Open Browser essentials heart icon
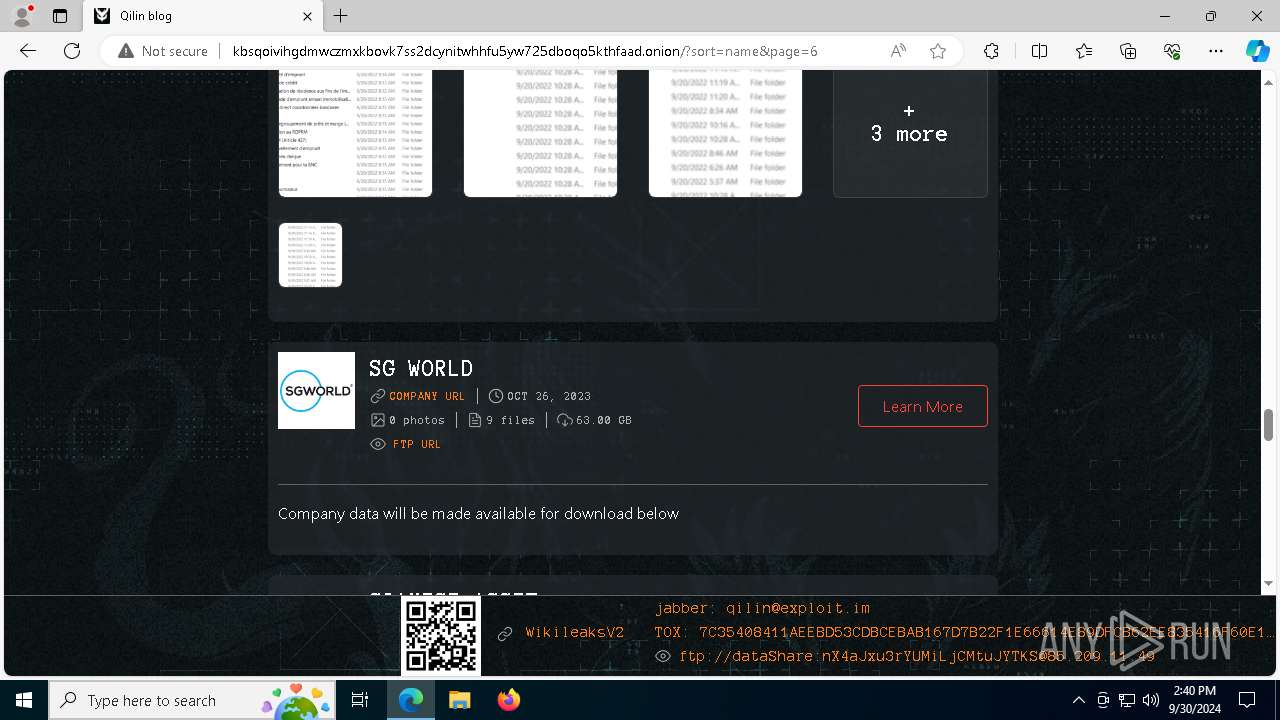The height and width of the screenshot is (720, 1280). point(1172,51)
